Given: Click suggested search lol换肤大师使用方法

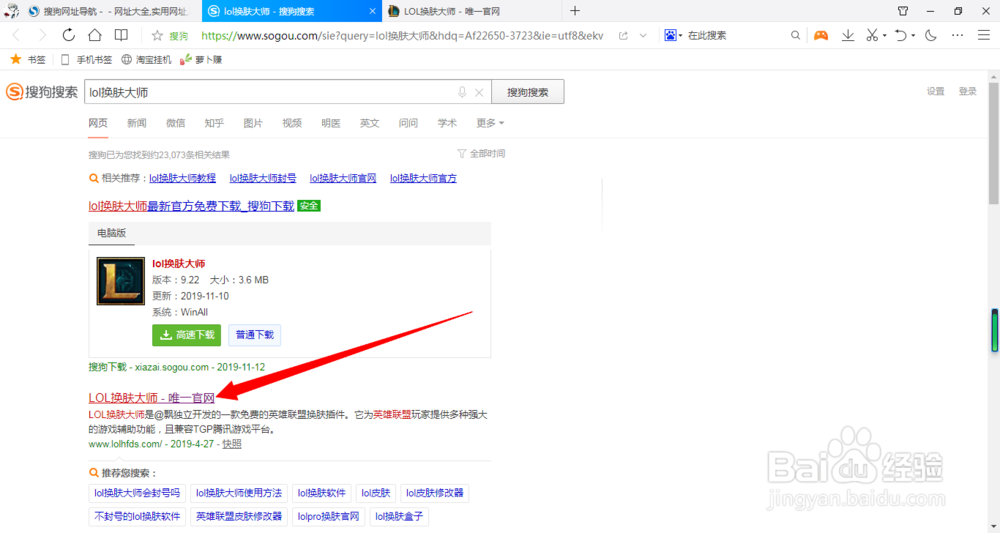Looking at the screenshot, I should (239, 493).
